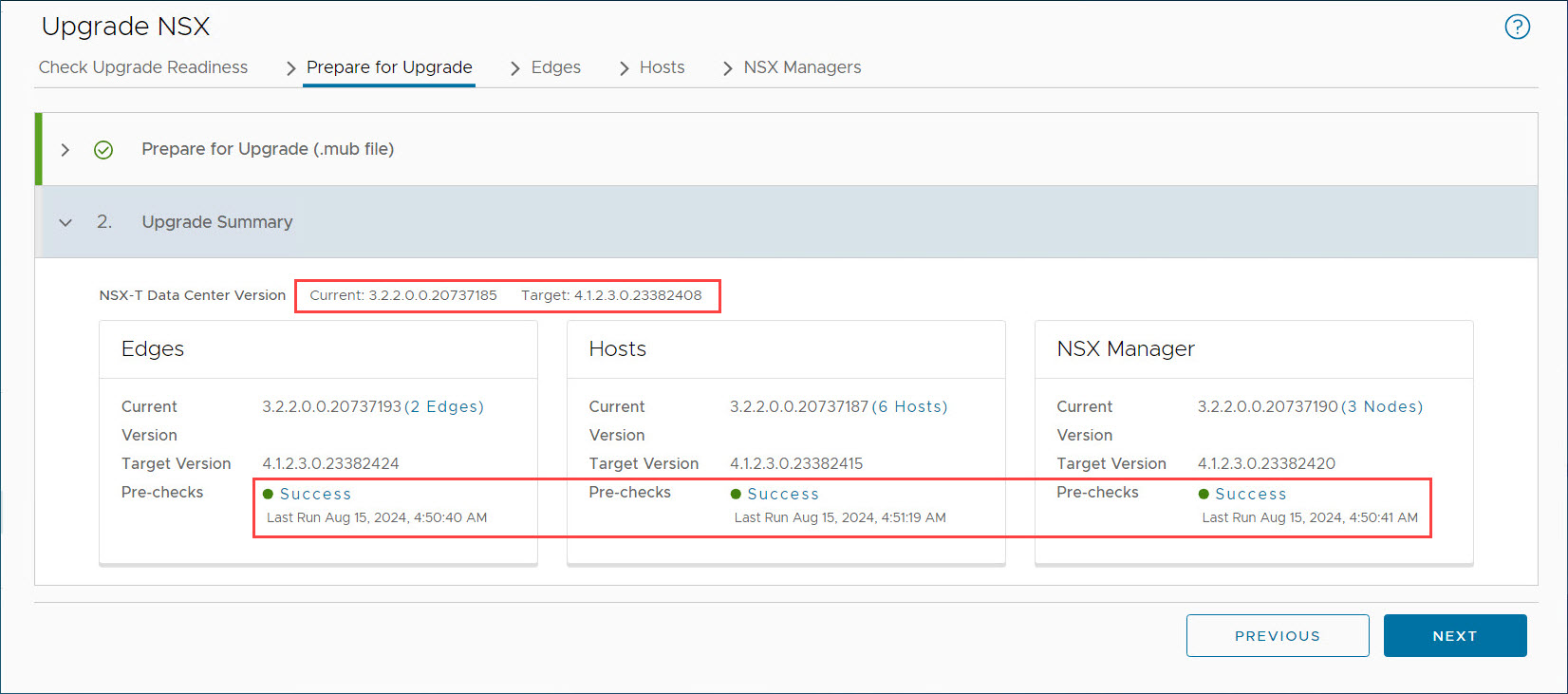
Task: Click the Upgrade Summary header row
Action: pos(786,222)
